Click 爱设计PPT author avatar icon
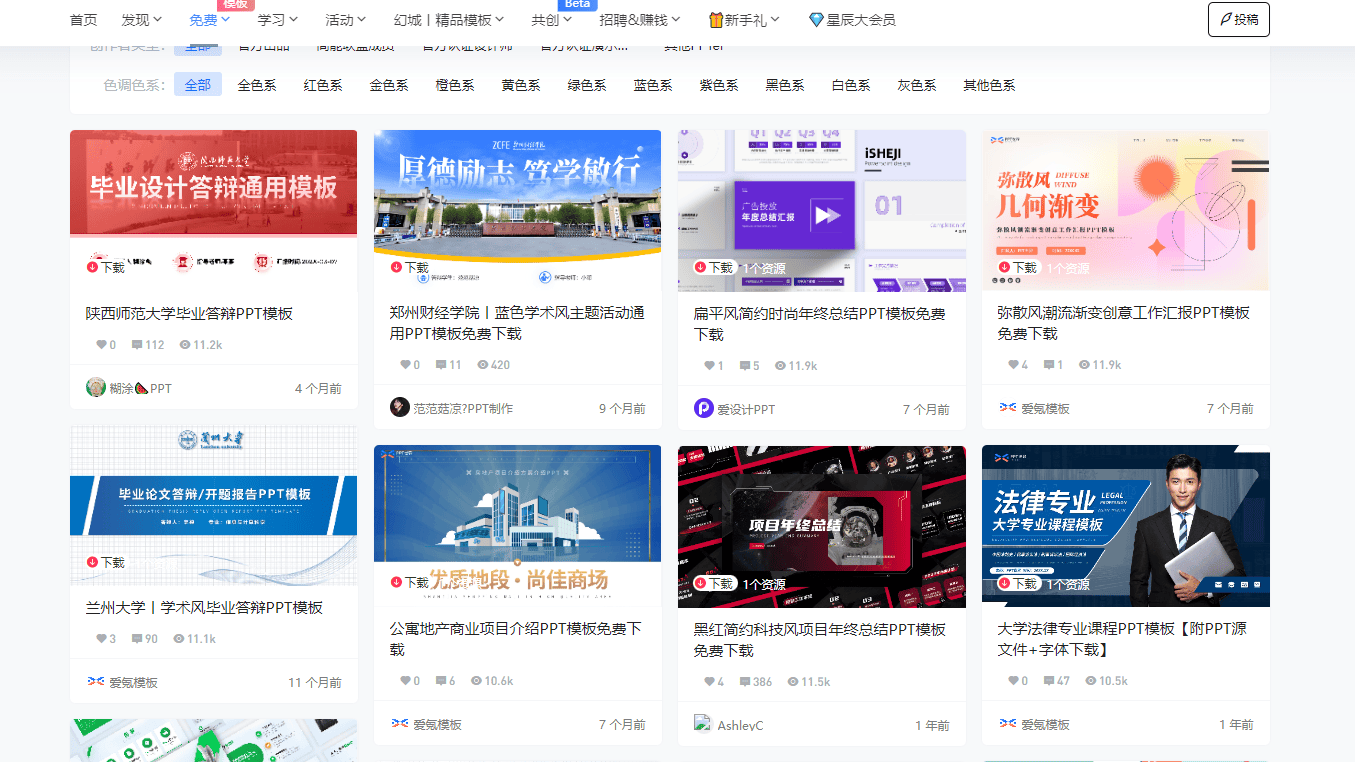The image size is (1355, 762). click(703, 408)
